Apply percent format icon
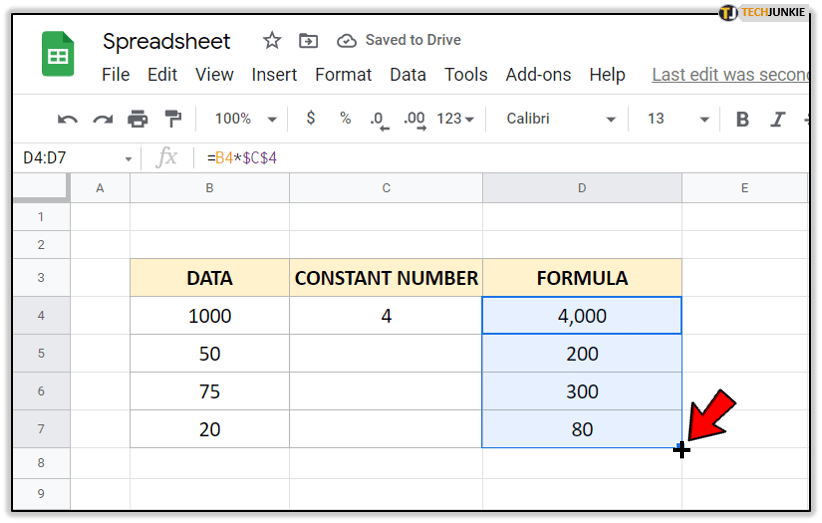 345,118
